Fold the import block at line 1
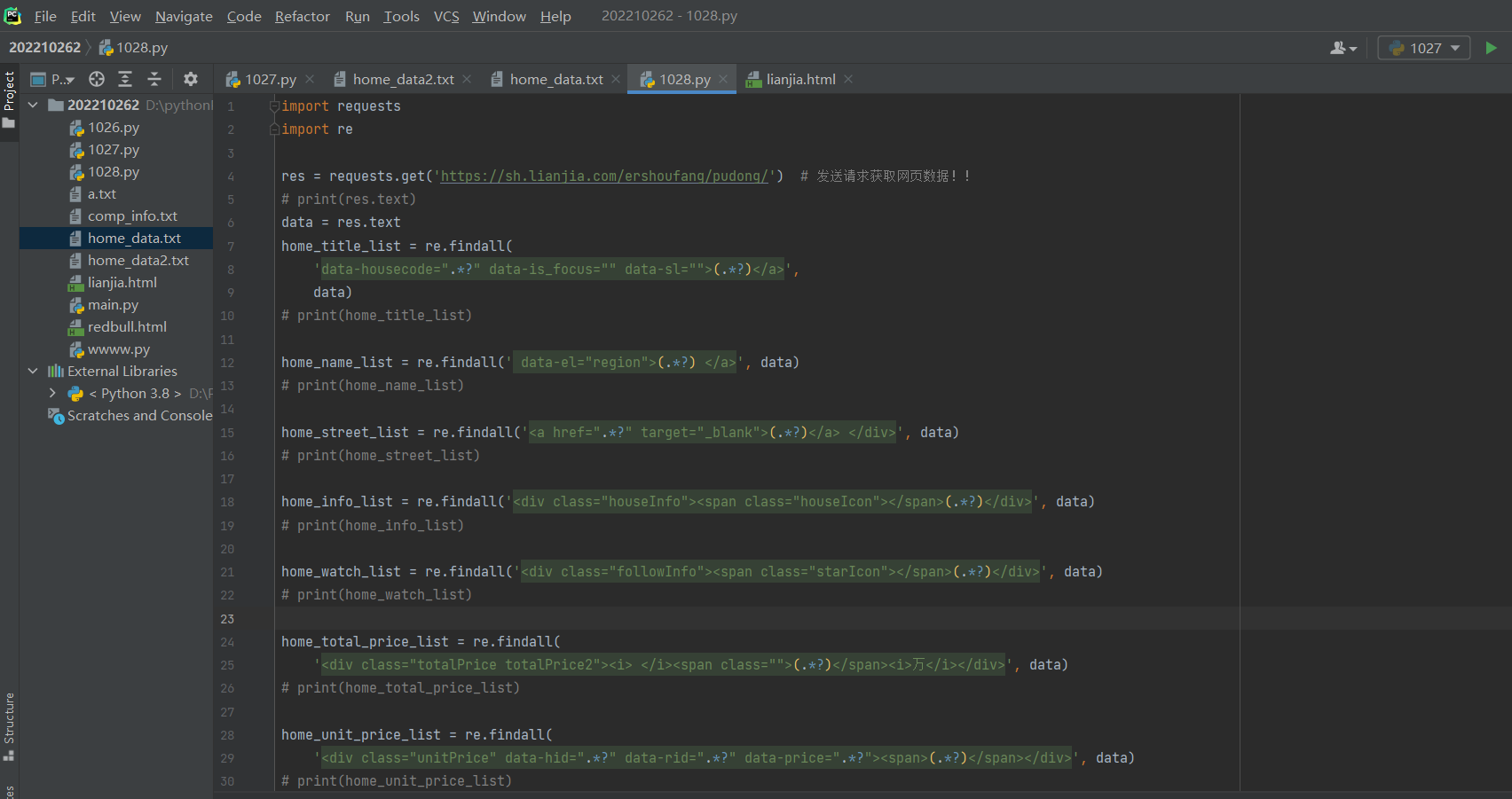This screenshot has width=1512, height=799. click(274, 106)
